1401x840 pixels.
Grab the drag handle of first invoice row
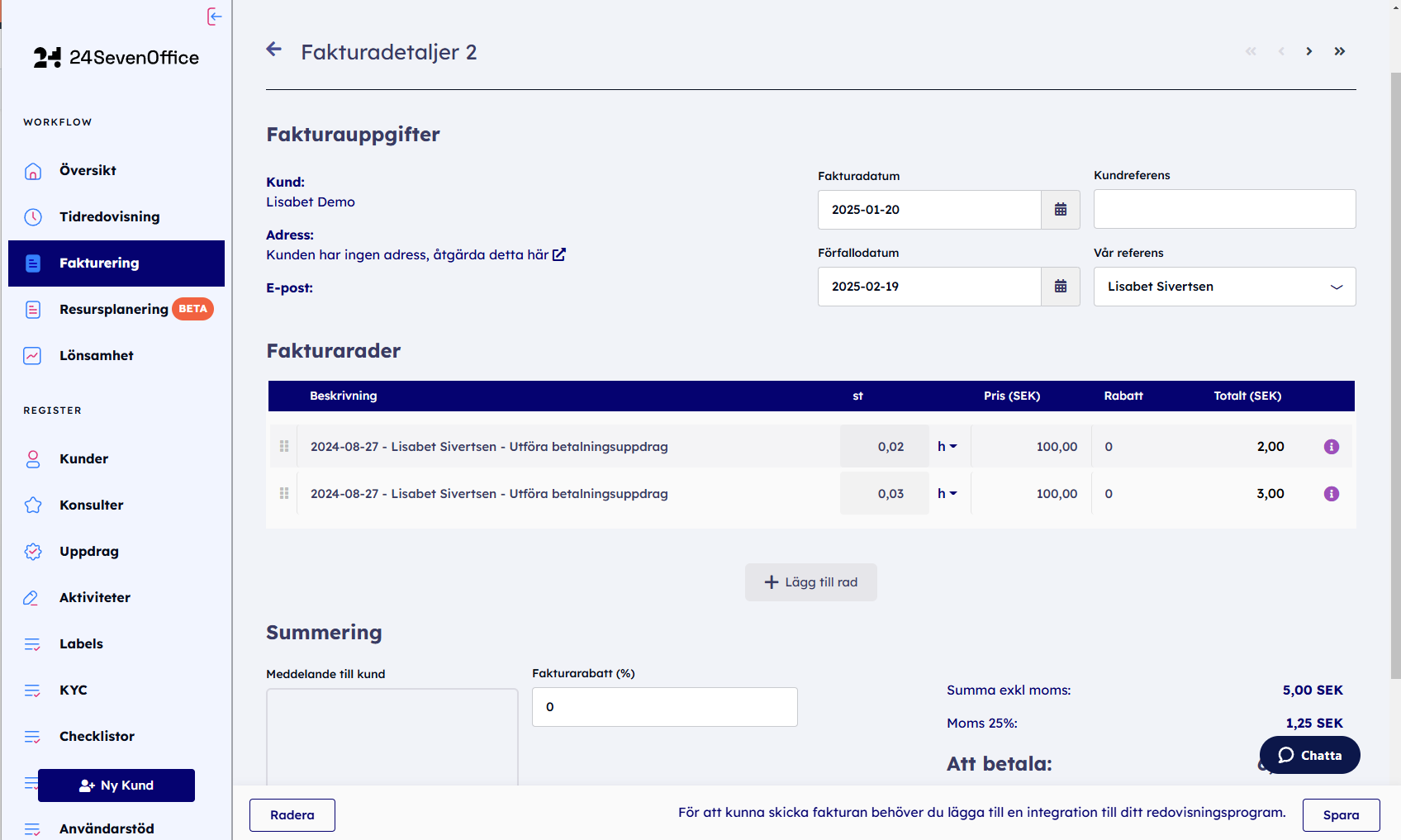coord(284,447)
